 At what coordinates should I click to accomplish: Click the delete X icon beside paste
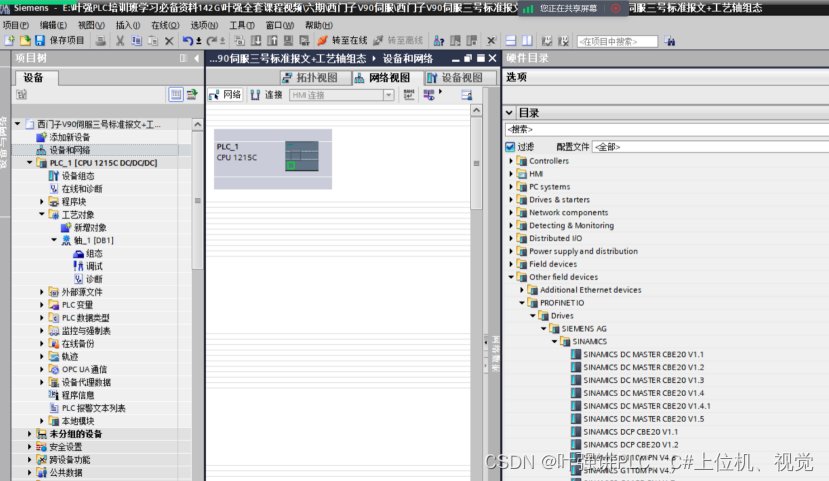tap(169, 40)
